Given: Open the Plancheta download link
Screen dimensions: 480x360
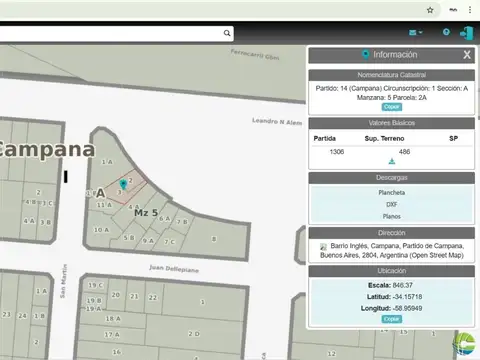Looking at the screenshot, I should point(392,193).
